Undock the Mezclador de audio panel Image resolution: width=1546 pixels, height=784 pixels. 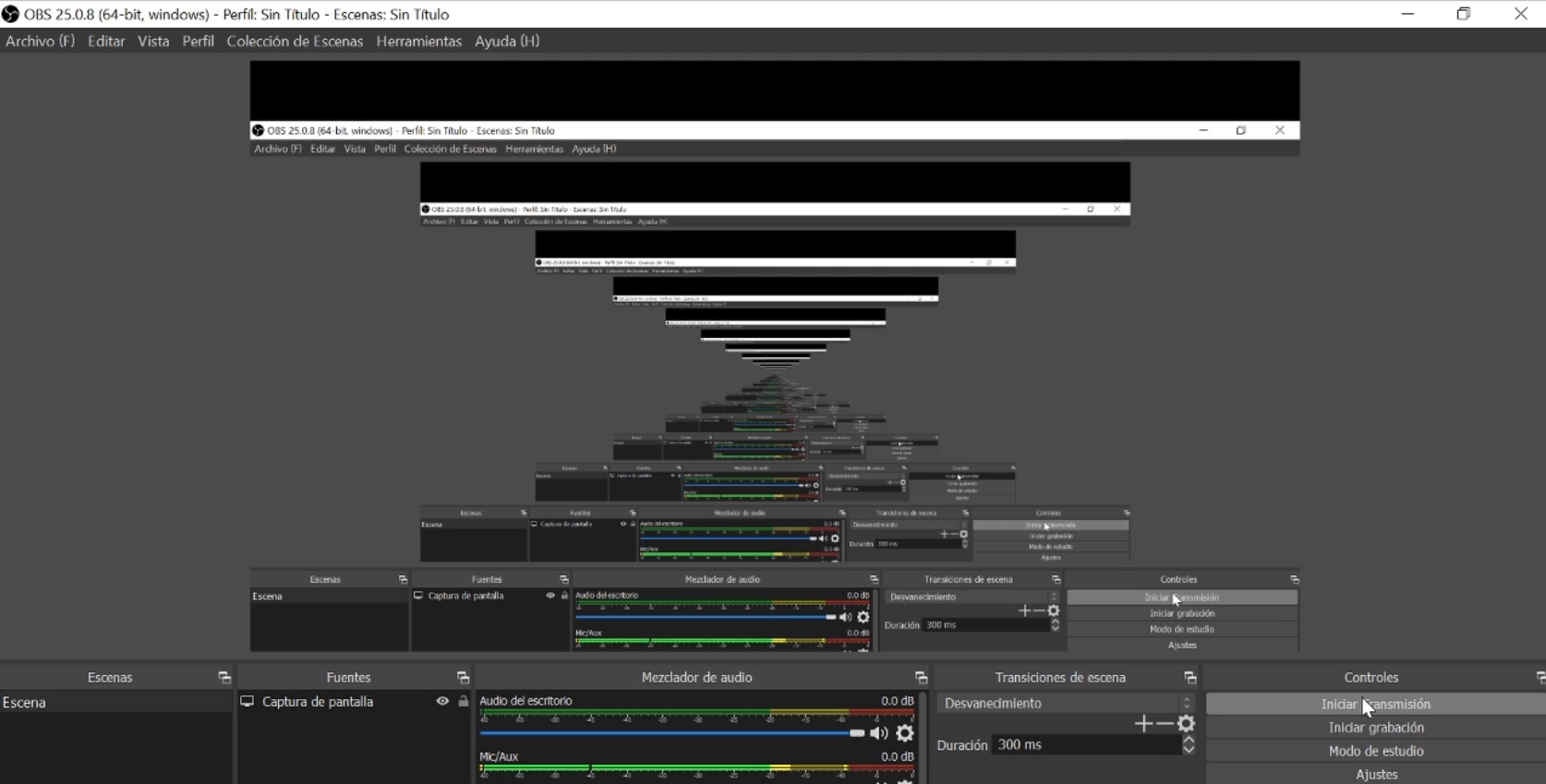(921, 678)
